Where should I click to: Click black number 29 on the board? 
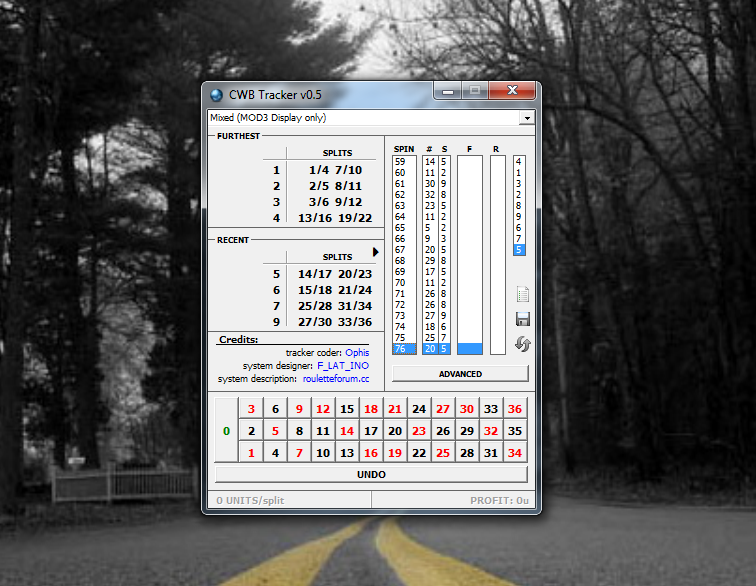pos(467,431)
